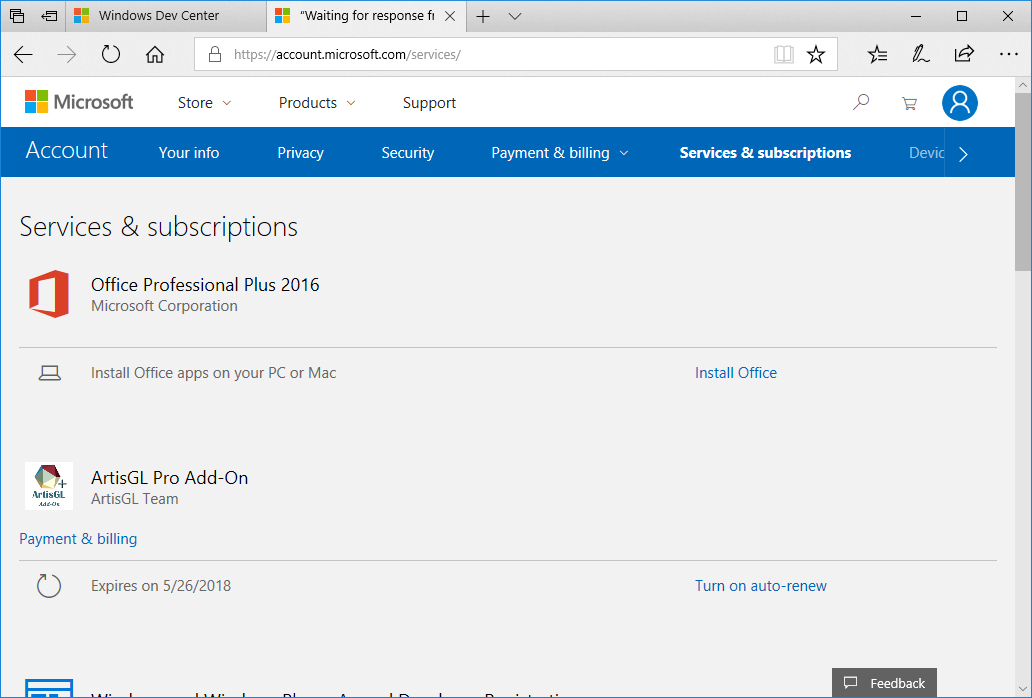
Task: Click the page vertical scrollbar thumb
Action: (x=1023, y=182)
